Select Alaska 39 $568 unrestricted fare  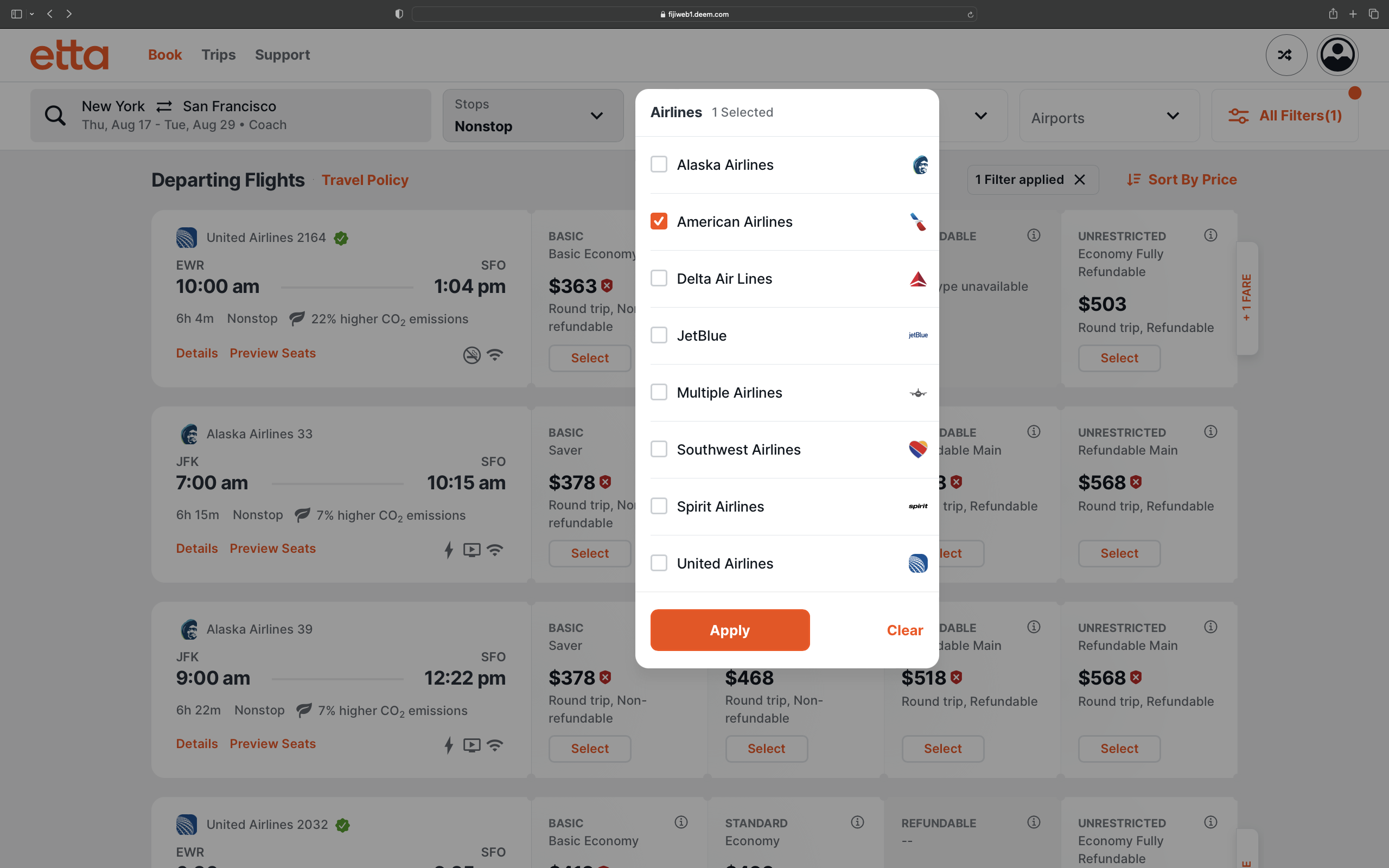pyautogui.click(x=1119, y=748)
